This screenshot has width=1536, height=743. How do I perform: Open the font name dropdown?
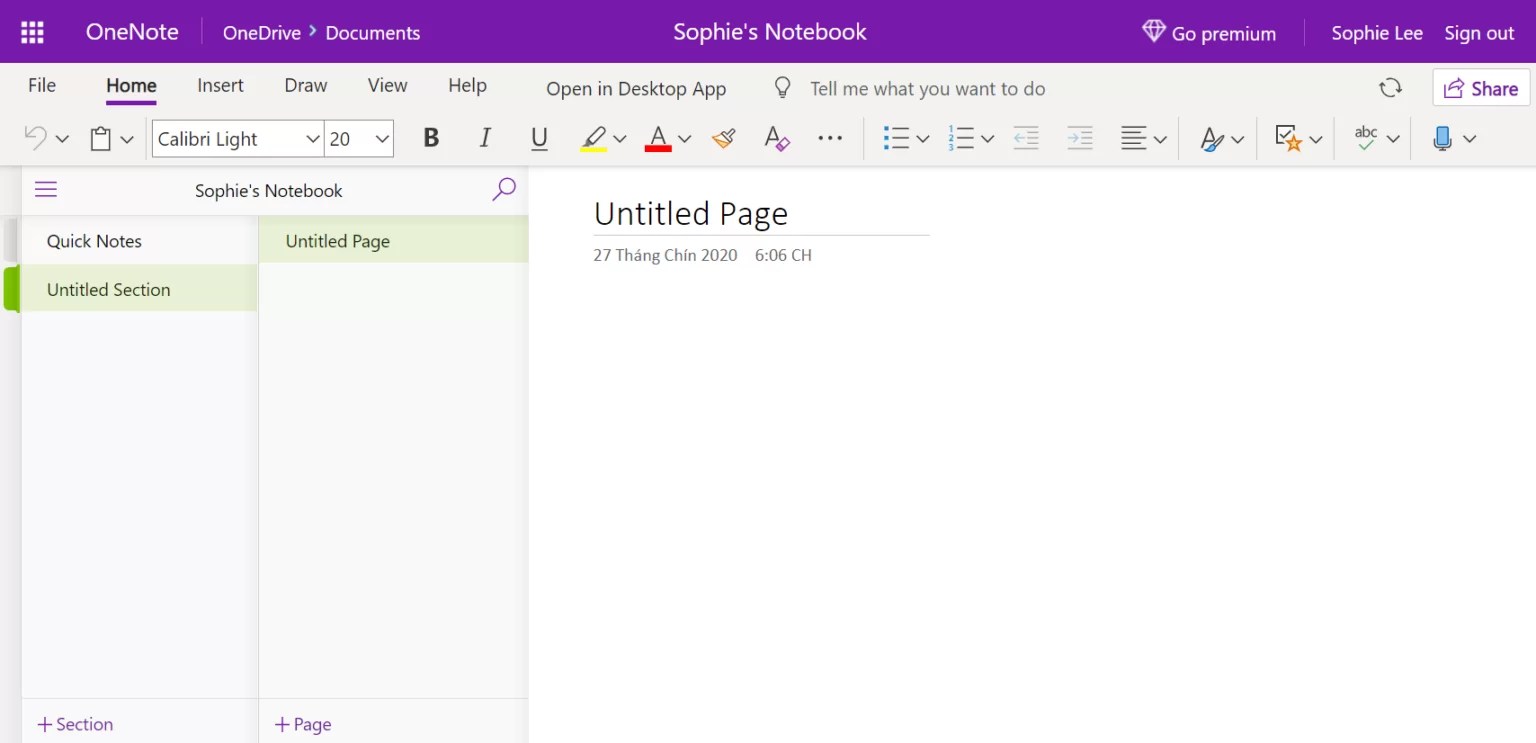click(312, 139)
